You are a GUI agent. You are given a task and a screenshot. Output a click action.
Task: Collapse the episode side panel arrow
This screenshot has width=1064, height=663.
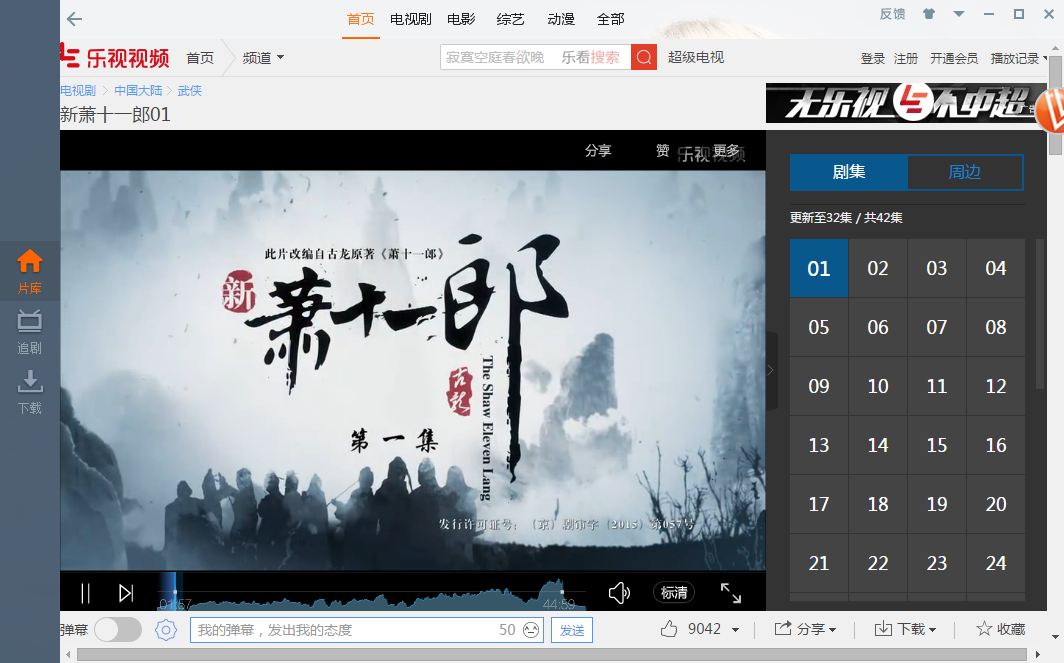click(x=771, y=370)
